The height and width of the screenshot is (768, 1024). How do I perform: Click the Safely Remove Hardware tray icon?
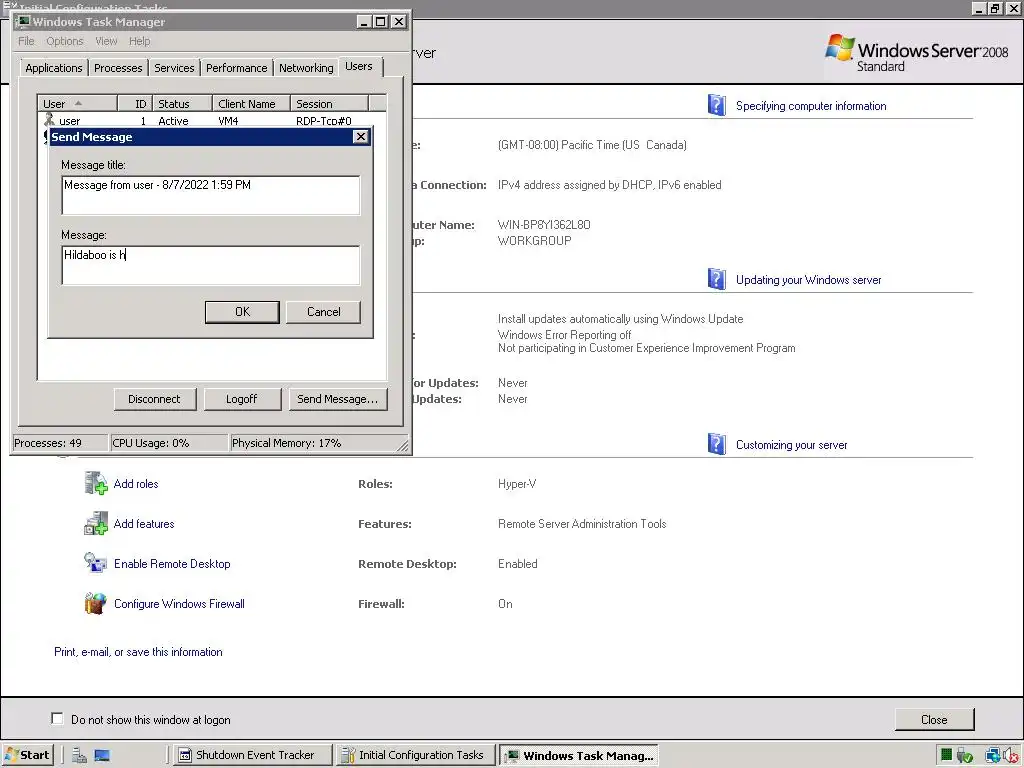(x=965, y=756)
